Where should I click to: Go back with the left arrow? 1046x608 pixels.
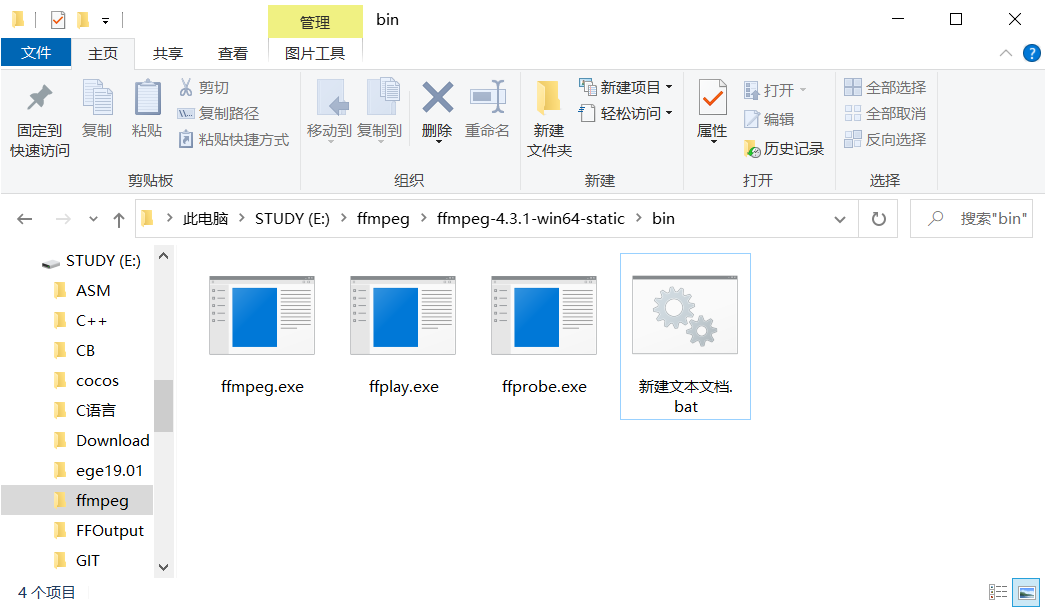click(x=25, y=219)
